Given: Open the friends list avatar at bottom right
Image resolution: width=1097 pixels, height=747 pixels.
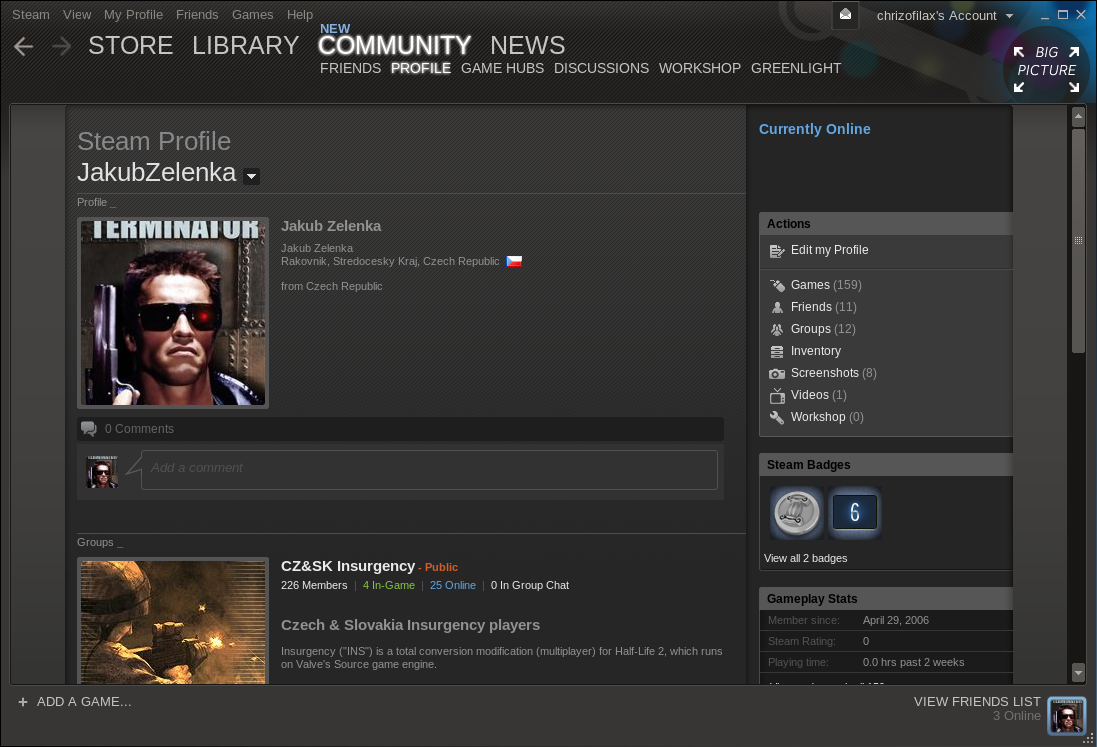Looking at the screenshot, I should click(1066, 716).
